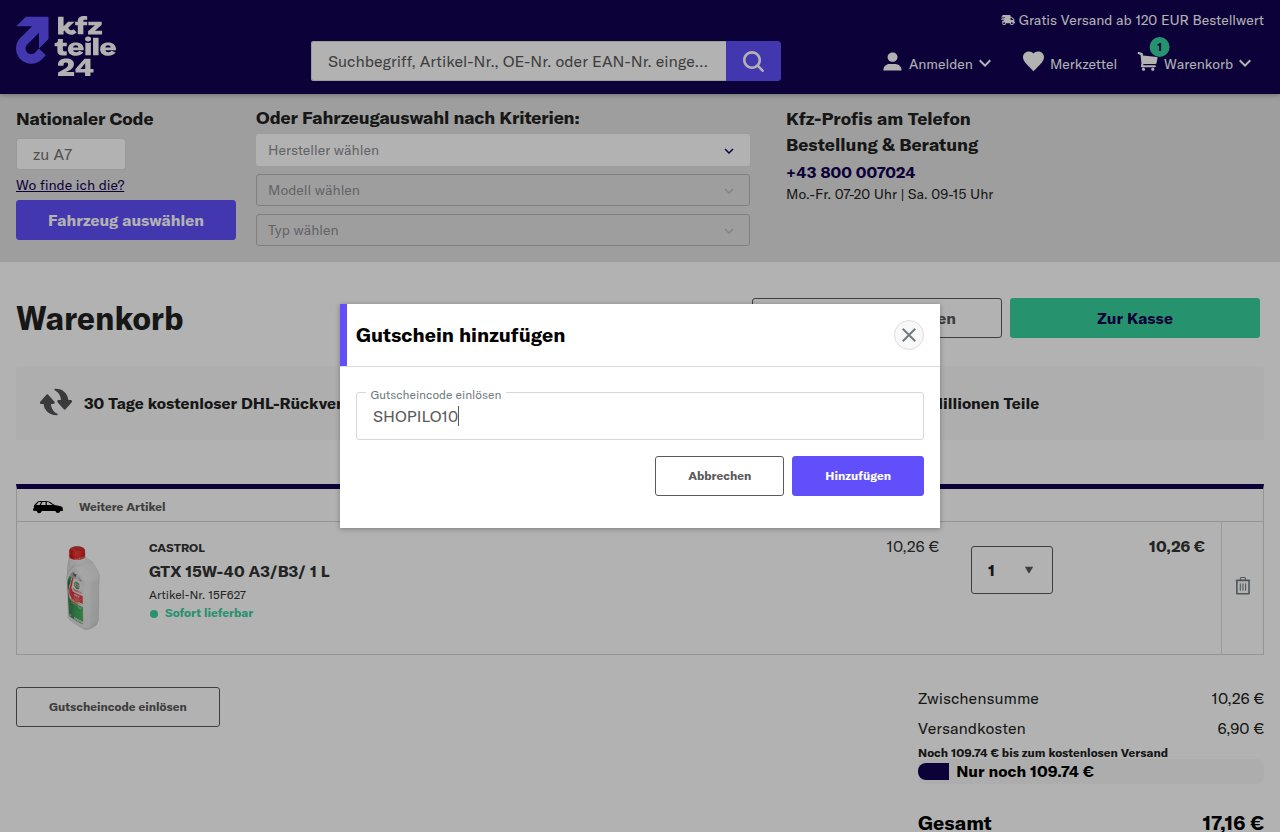The image size is (1280, 832).
Task: Expand the Anmelden dropdown chevron
Action: click(x=985, y=63)
